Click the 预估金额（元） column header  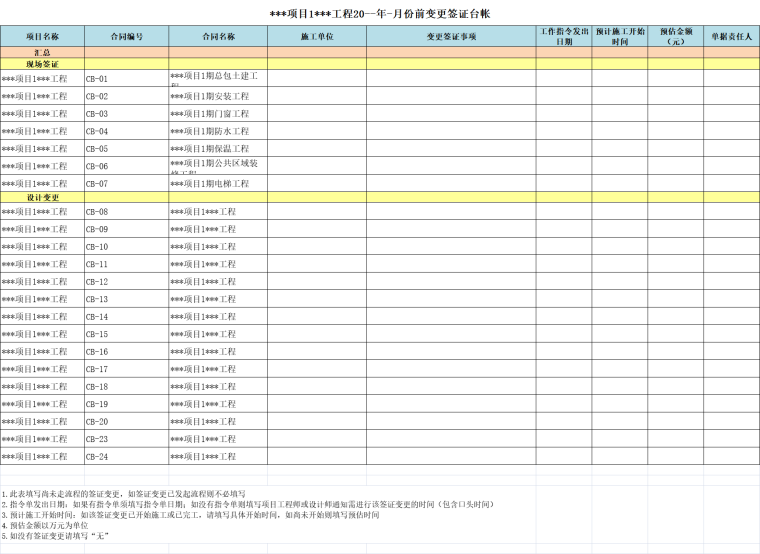pyautogui.click(x=676, y=36)
